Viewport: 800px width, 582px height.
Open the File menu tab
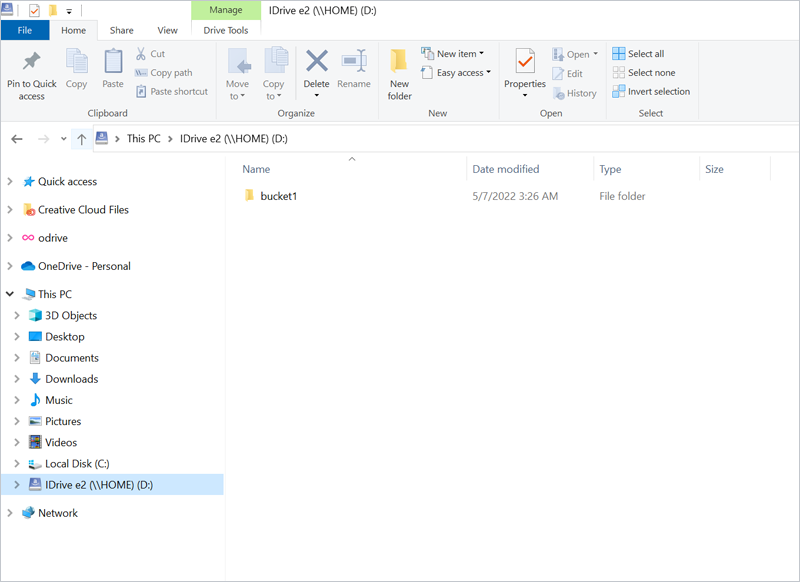[x=25, y=30]
